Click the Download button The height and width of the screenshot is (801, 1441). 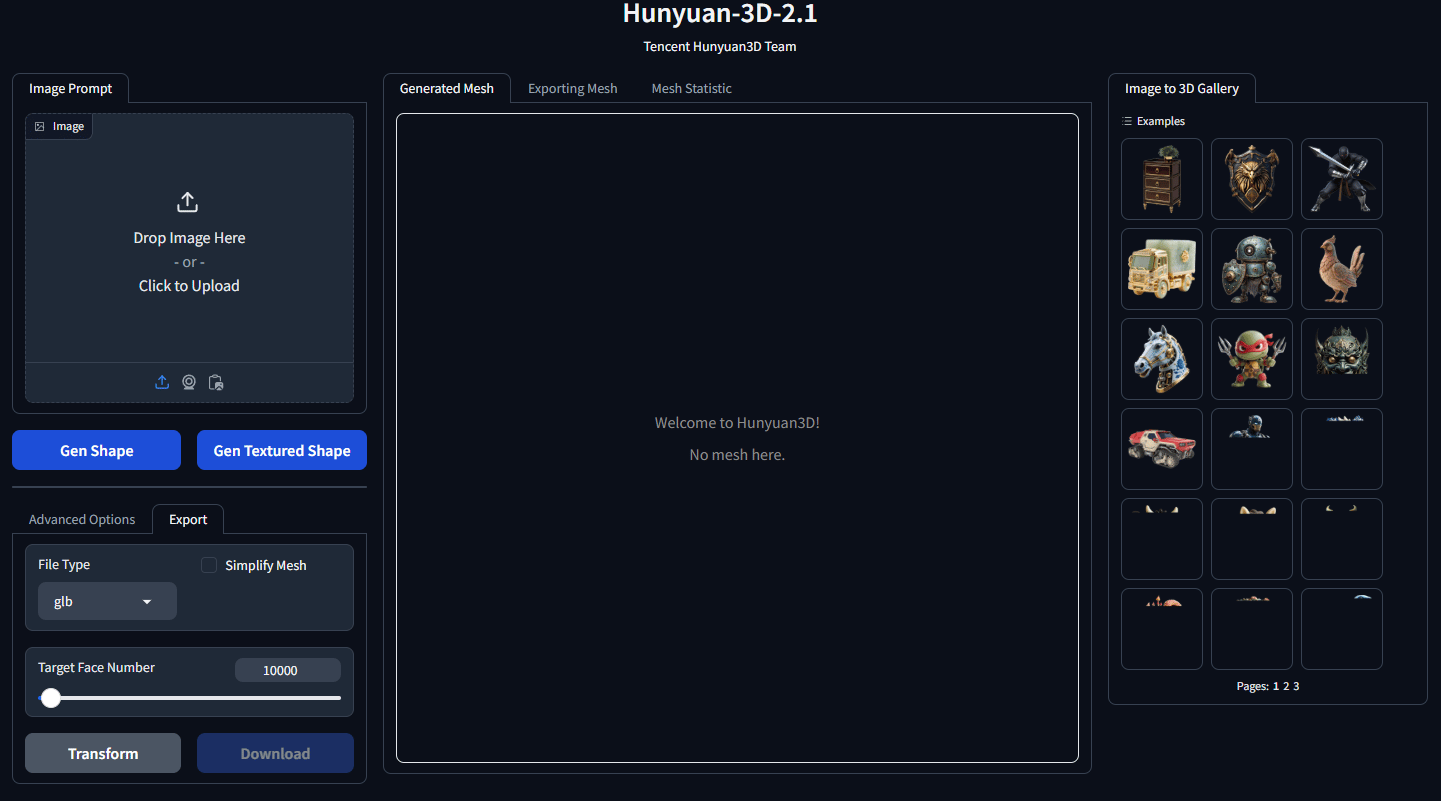point(275,753)
